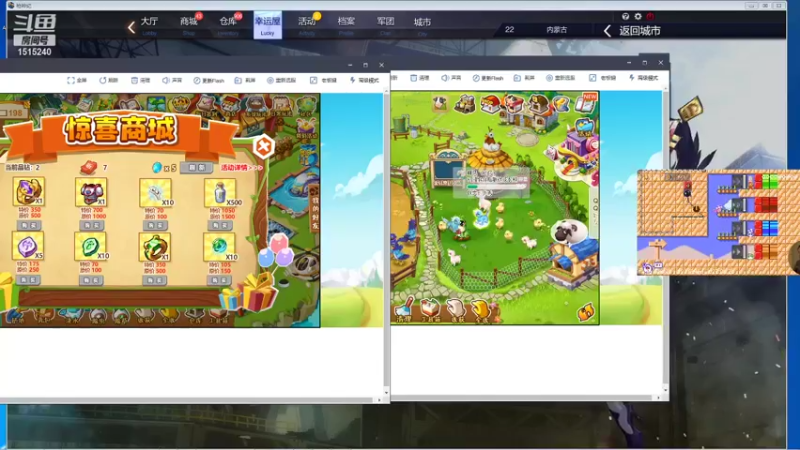Toggle sound (声音) in left window toolbar
The width and height of the screenshot is (800, 450).
tap(172, 81)
